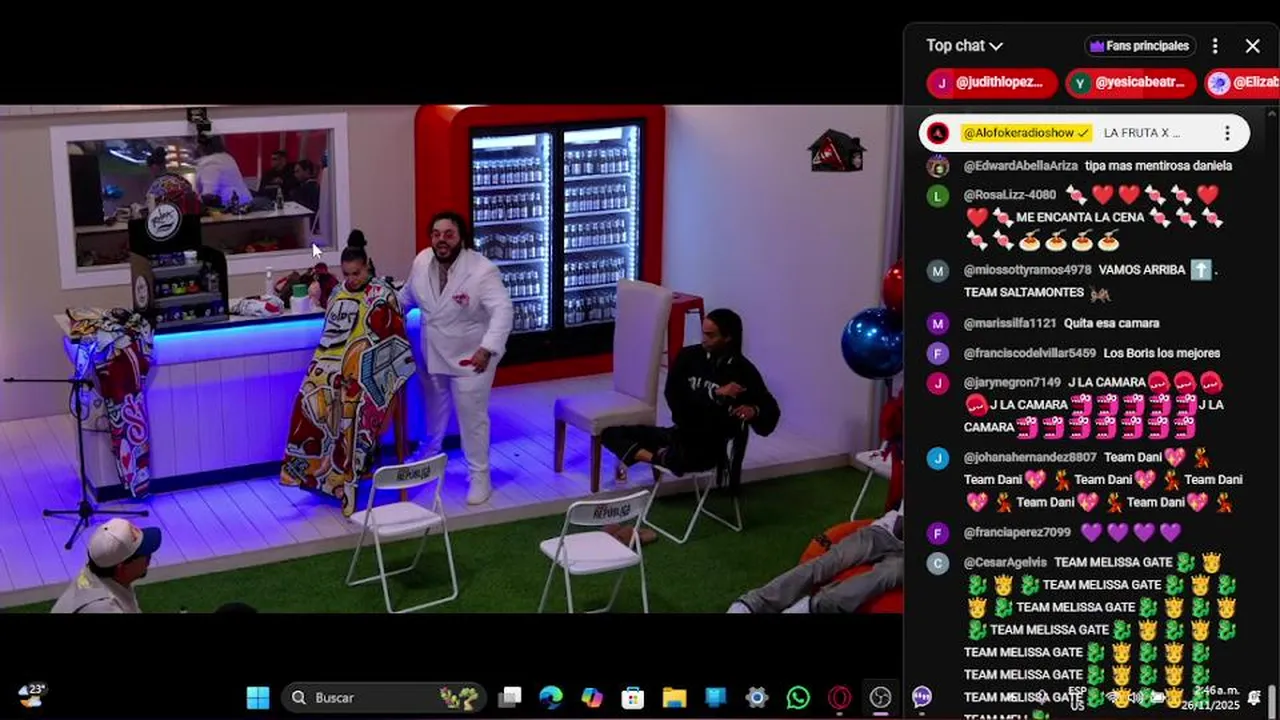Screen dimensions: 1280x720
Task: Click username @miossottyramos4978
Action: pyautogui.click(x=1028, y=270)
